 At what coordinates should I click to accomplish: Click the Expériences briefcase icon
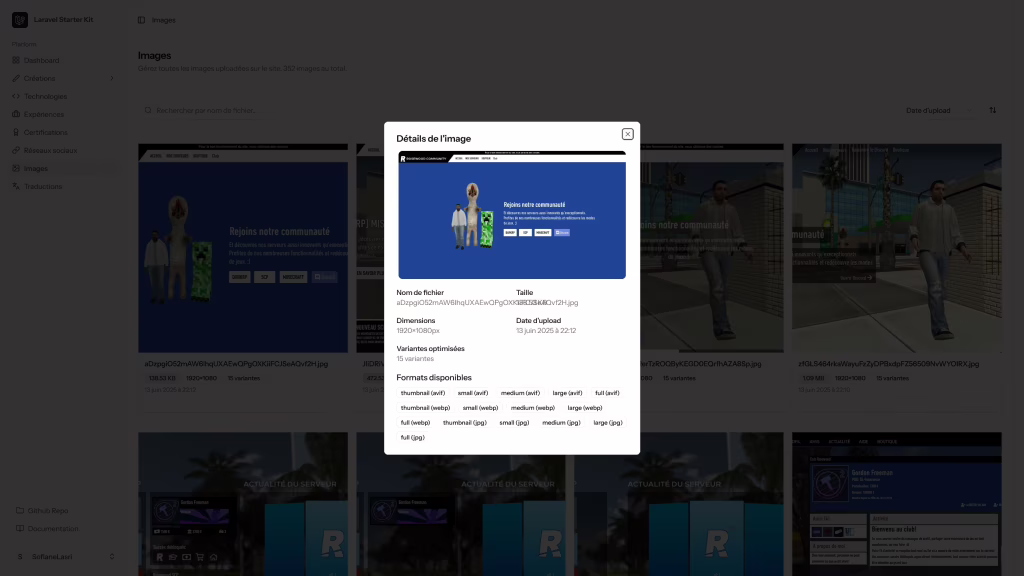16,114
